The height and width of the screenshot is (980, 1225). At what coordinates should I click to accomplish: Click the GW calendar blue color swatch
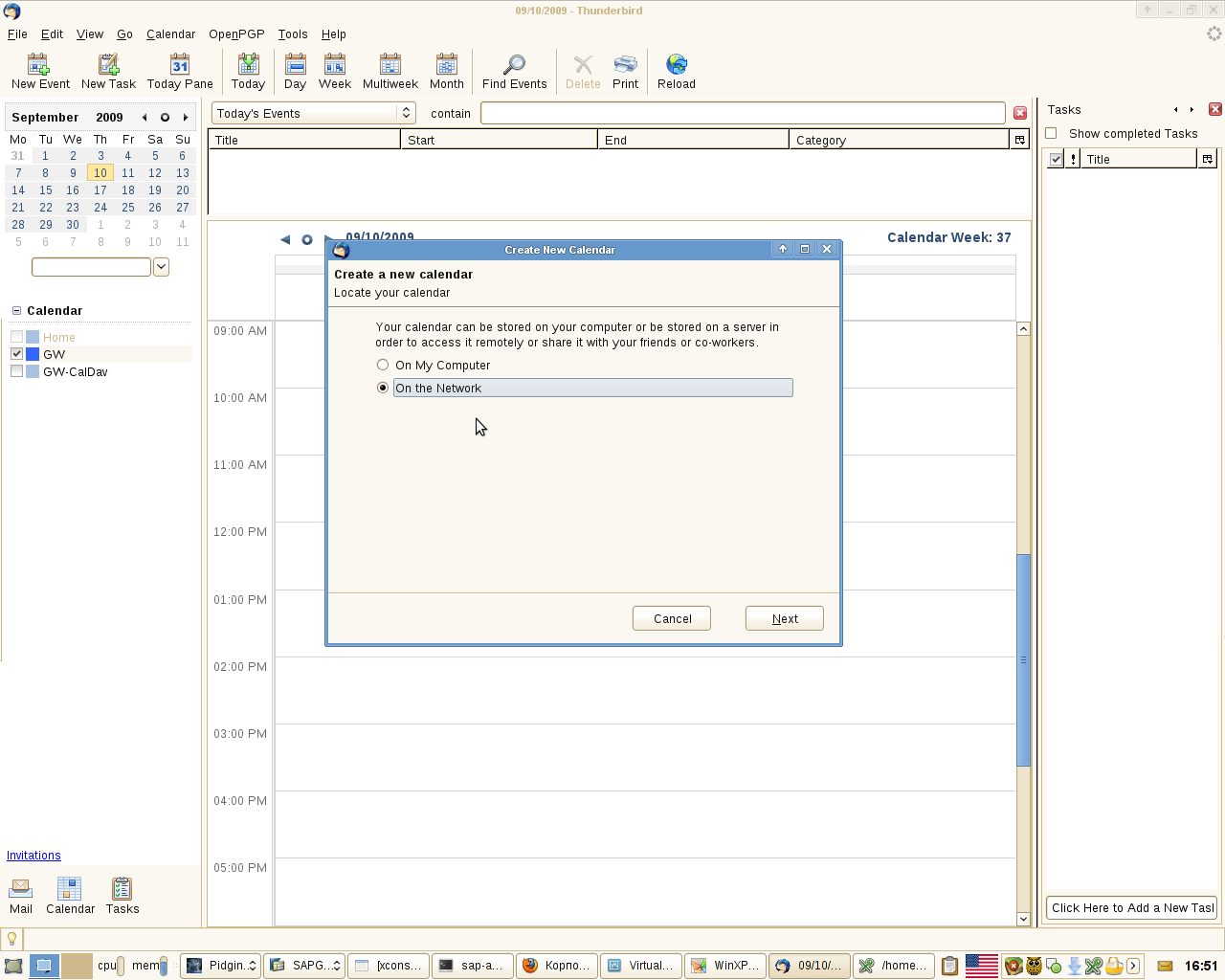click(x=33, y=354)
